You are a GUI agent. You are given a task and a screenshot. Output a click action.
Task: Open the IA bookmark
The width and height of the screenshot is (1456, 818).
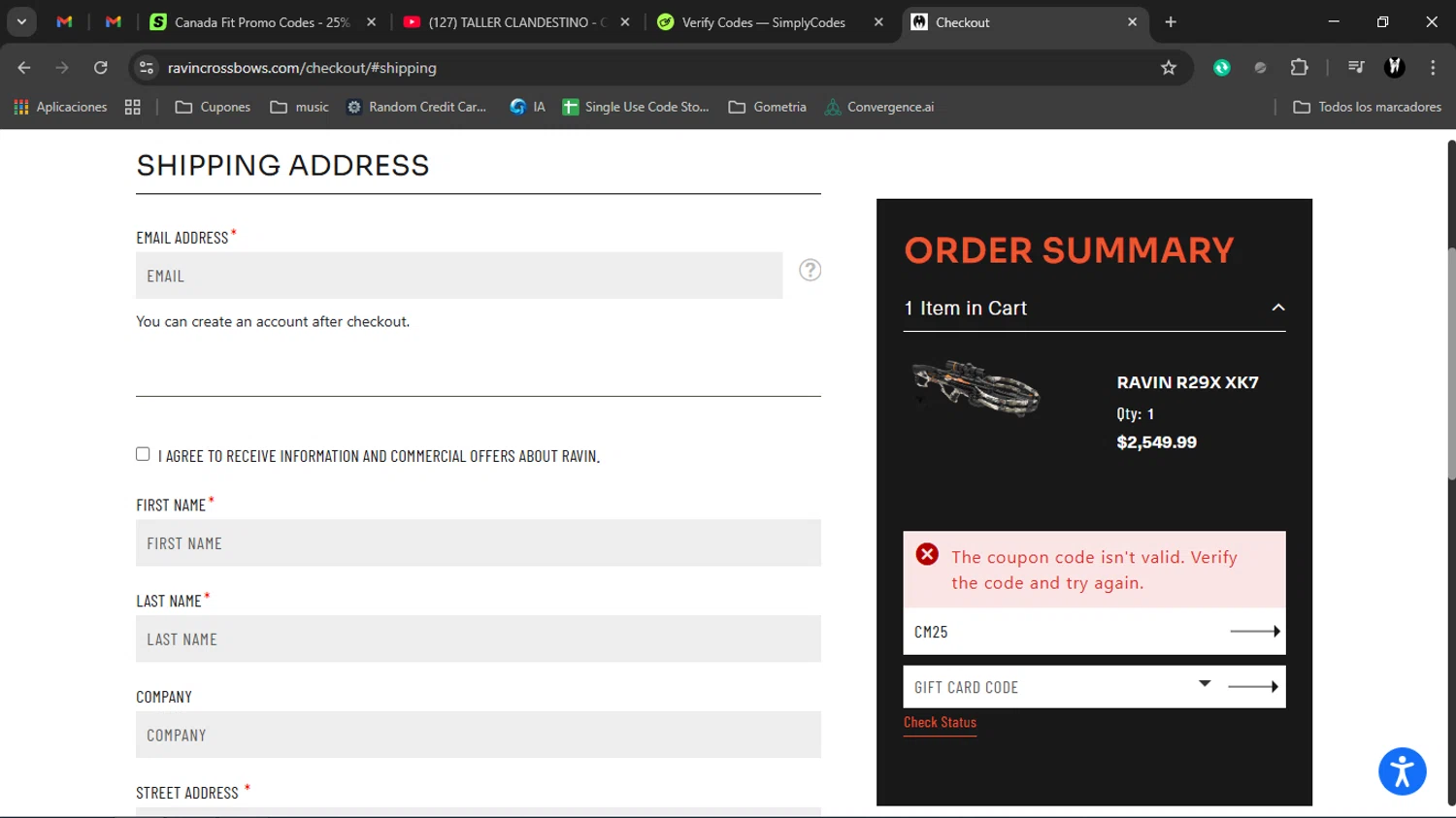pyautogui.click(x=528, y=107)
